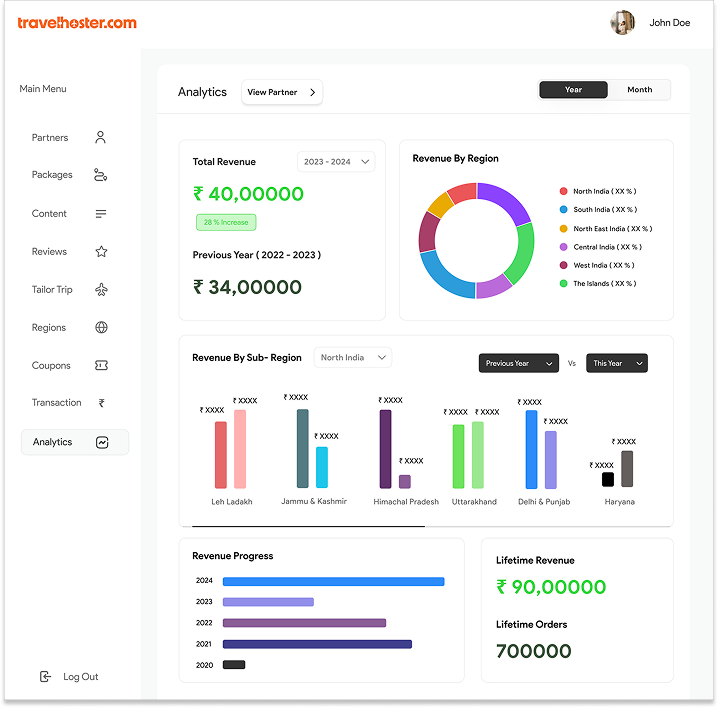Click the Jammu & Kashmir chart label
This screenshot has height=708, width=718.
(x=314, y=501)
